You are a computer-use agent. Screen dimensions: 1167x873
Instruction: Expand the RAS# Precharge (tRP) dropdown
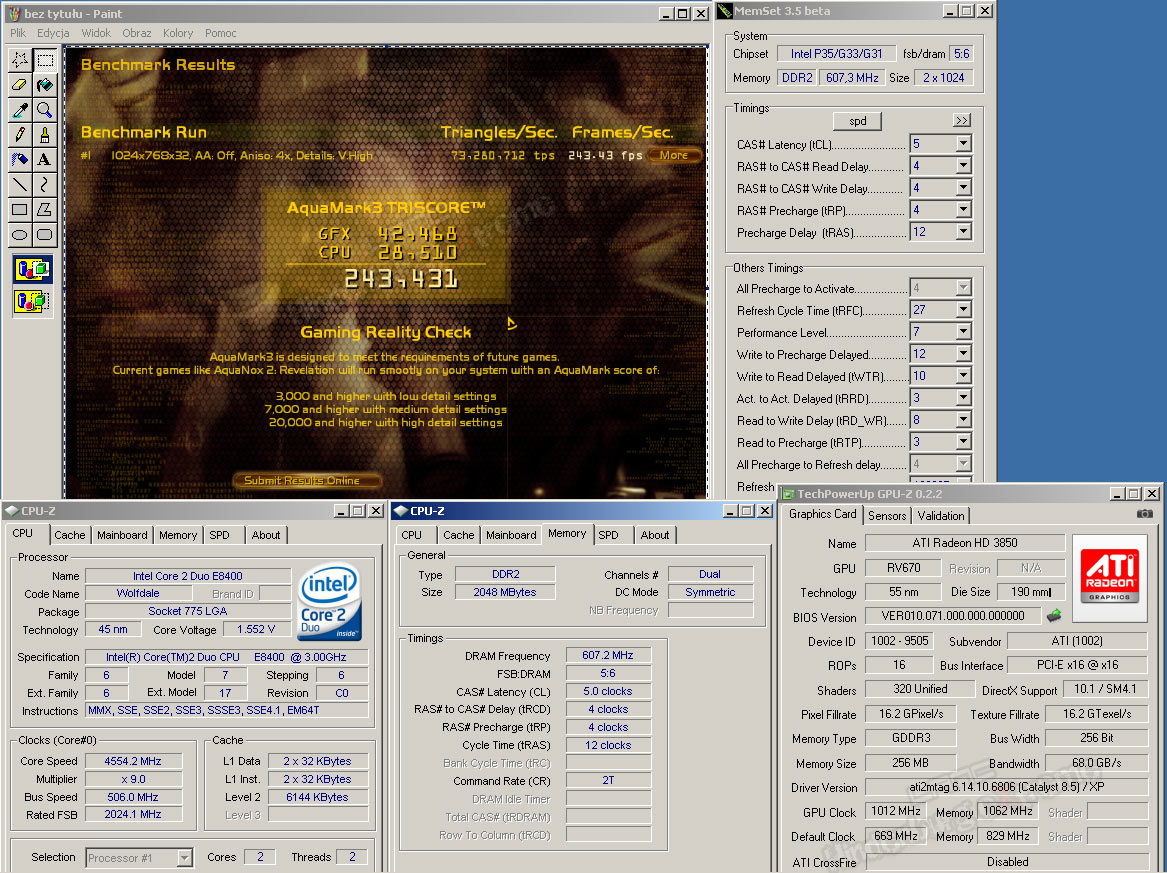click(x=963, y=210)
